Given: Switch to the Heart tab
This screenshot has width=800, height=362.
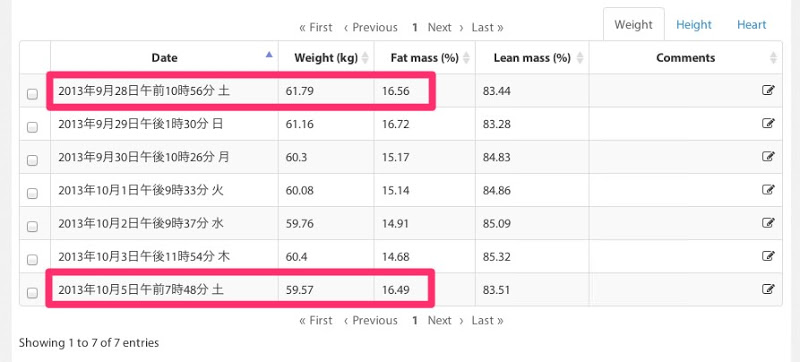Looking at the screenshot, I should click(x=752, y=24).
